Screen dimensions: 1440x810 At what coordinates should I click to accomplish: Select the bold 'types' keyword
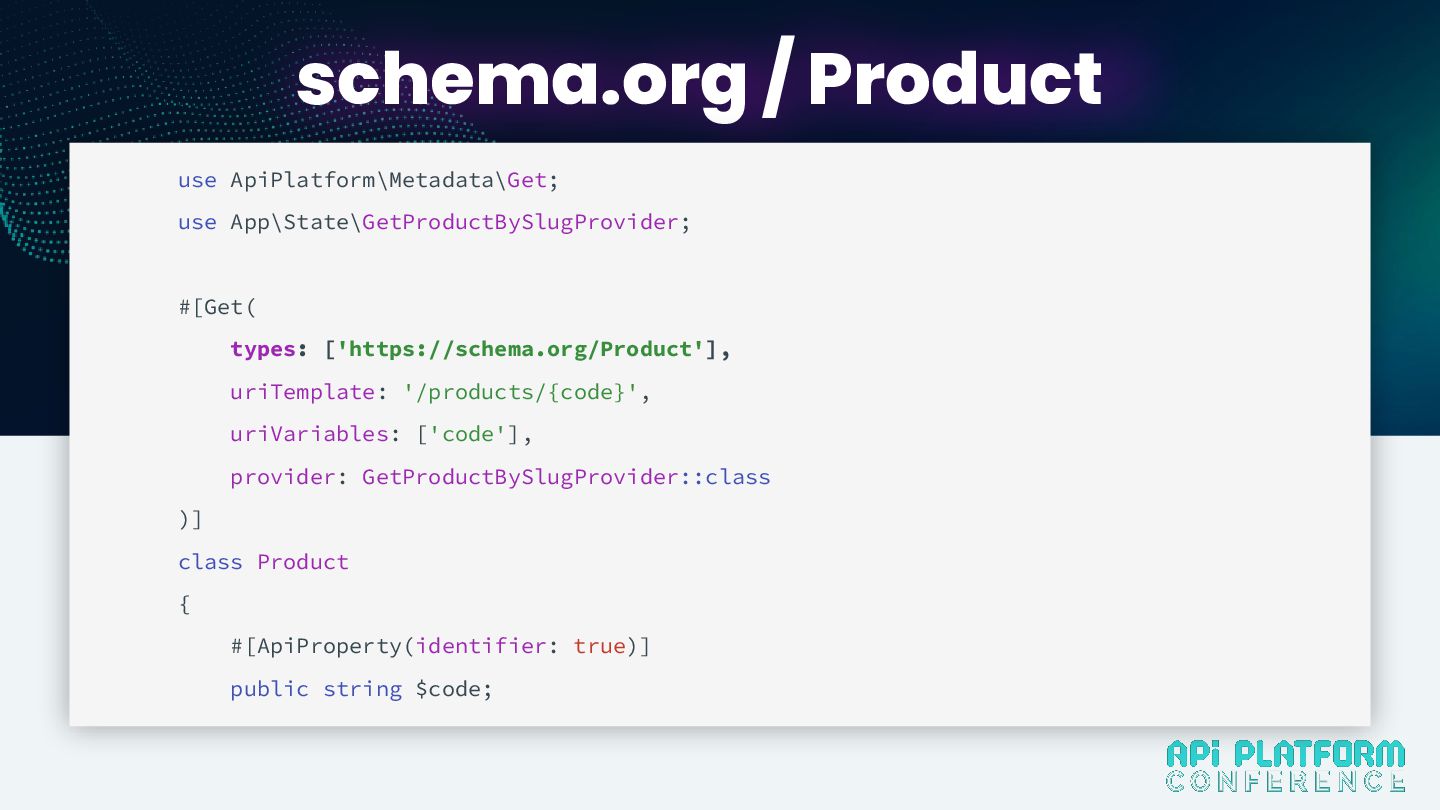(263, 350)
